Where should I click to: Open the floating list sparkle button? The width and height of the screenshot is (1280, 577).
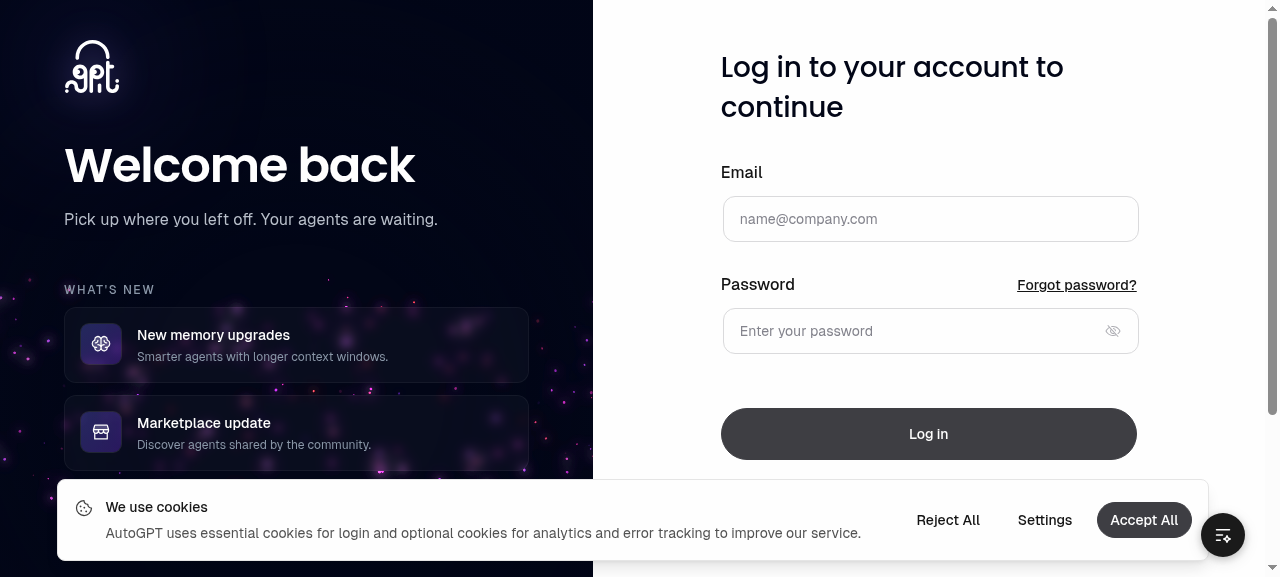(x=1223, y=535)
